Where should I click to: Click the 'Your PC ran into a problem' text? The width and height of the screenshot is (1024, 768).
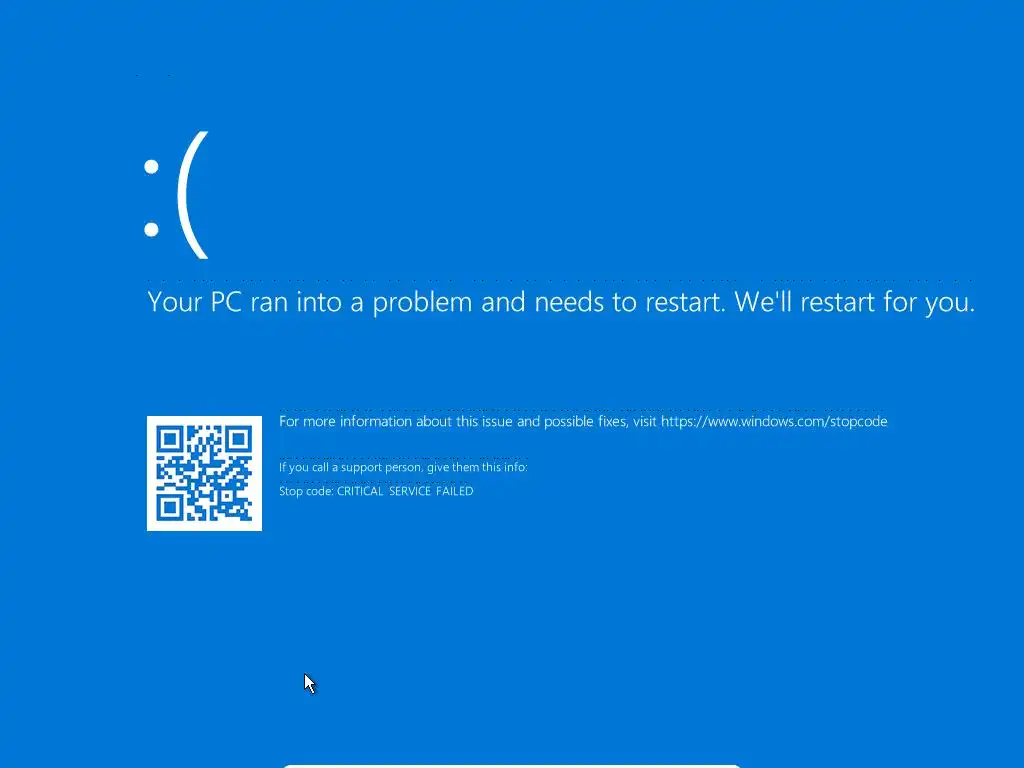point(310,302)
